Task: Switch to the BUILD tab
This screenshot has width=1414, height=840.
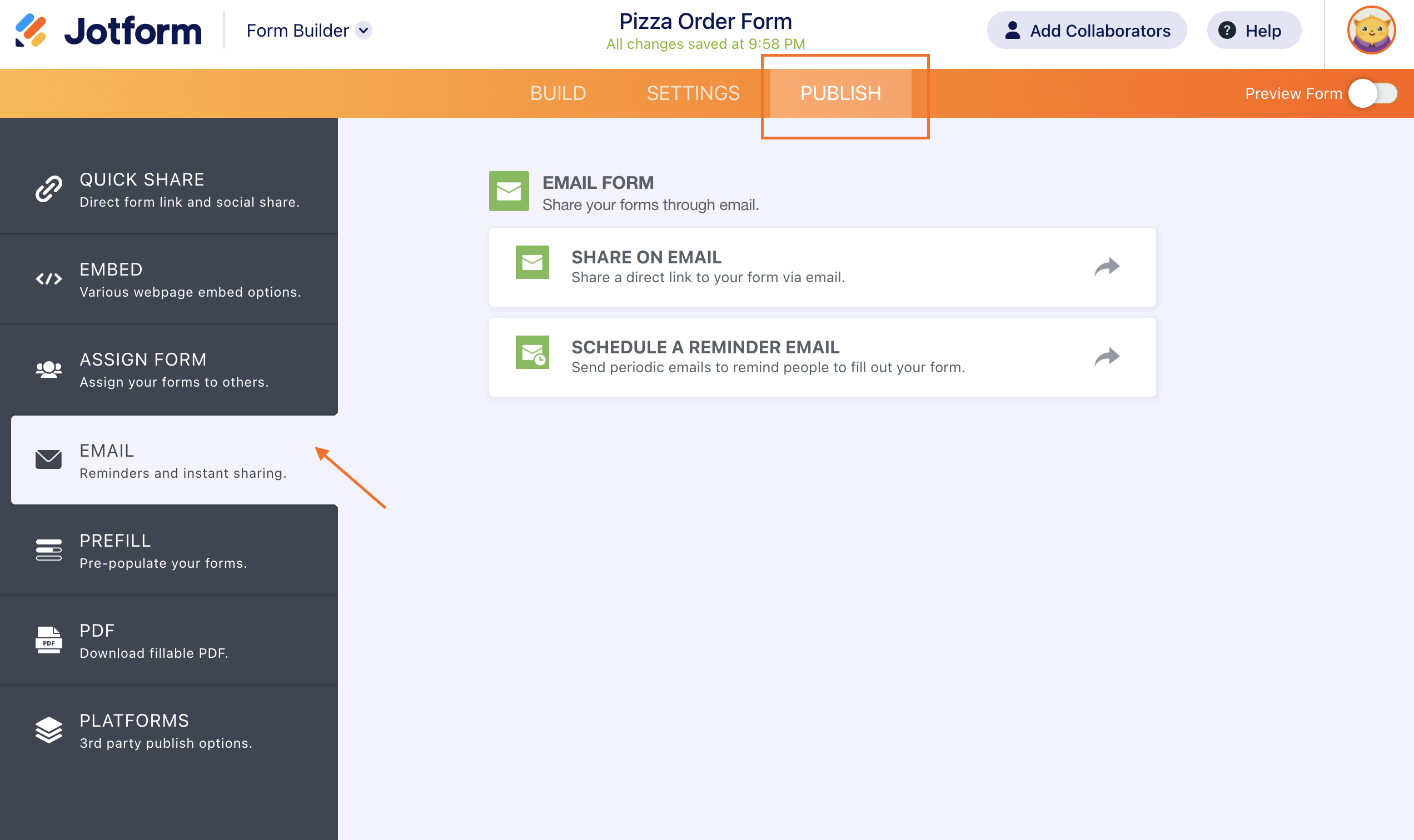Action: (558, 93)
